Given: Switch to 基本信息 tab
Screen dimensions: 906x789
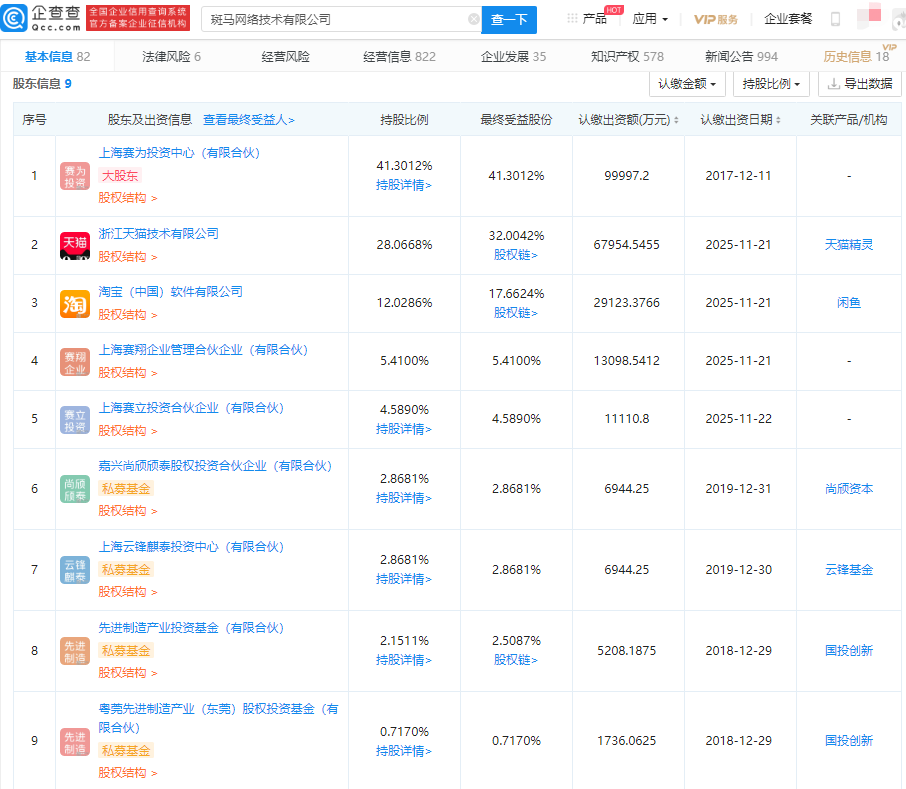Looking at the screenshot, I should click(x=57, y=57).
